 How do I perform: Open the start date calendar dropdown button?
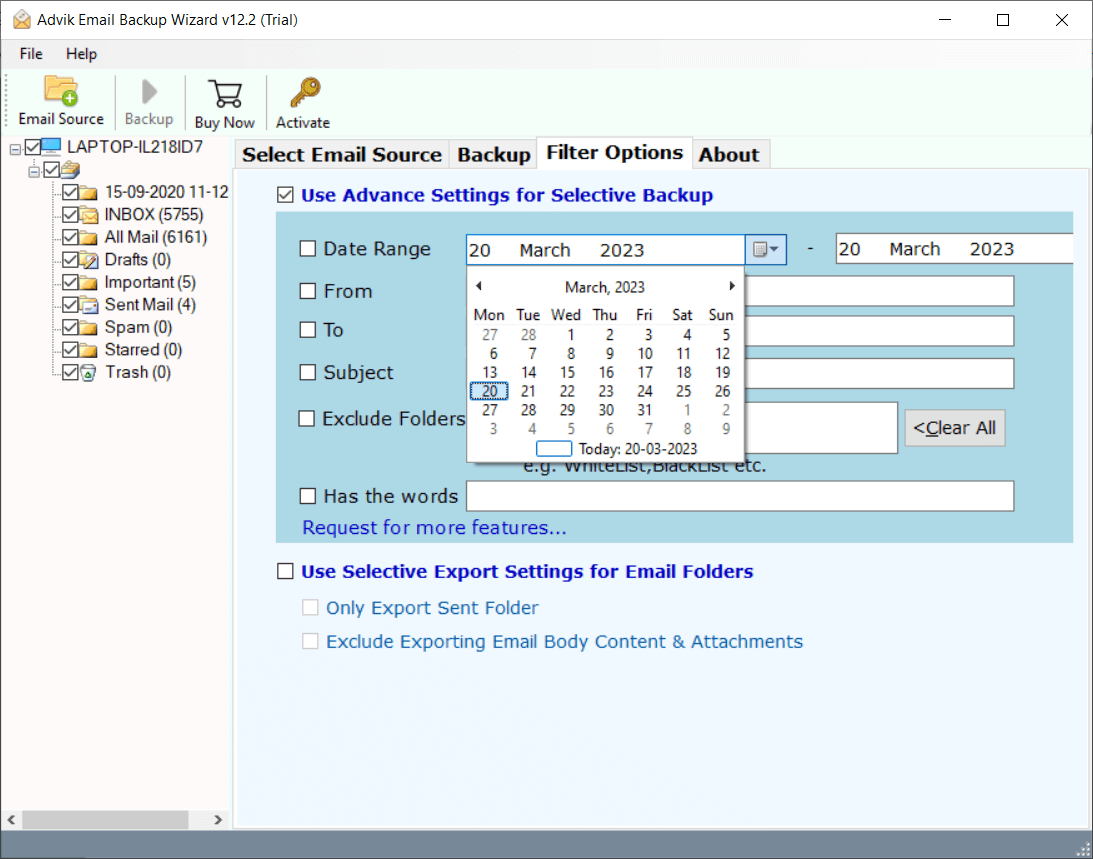(x=765, y=250)
